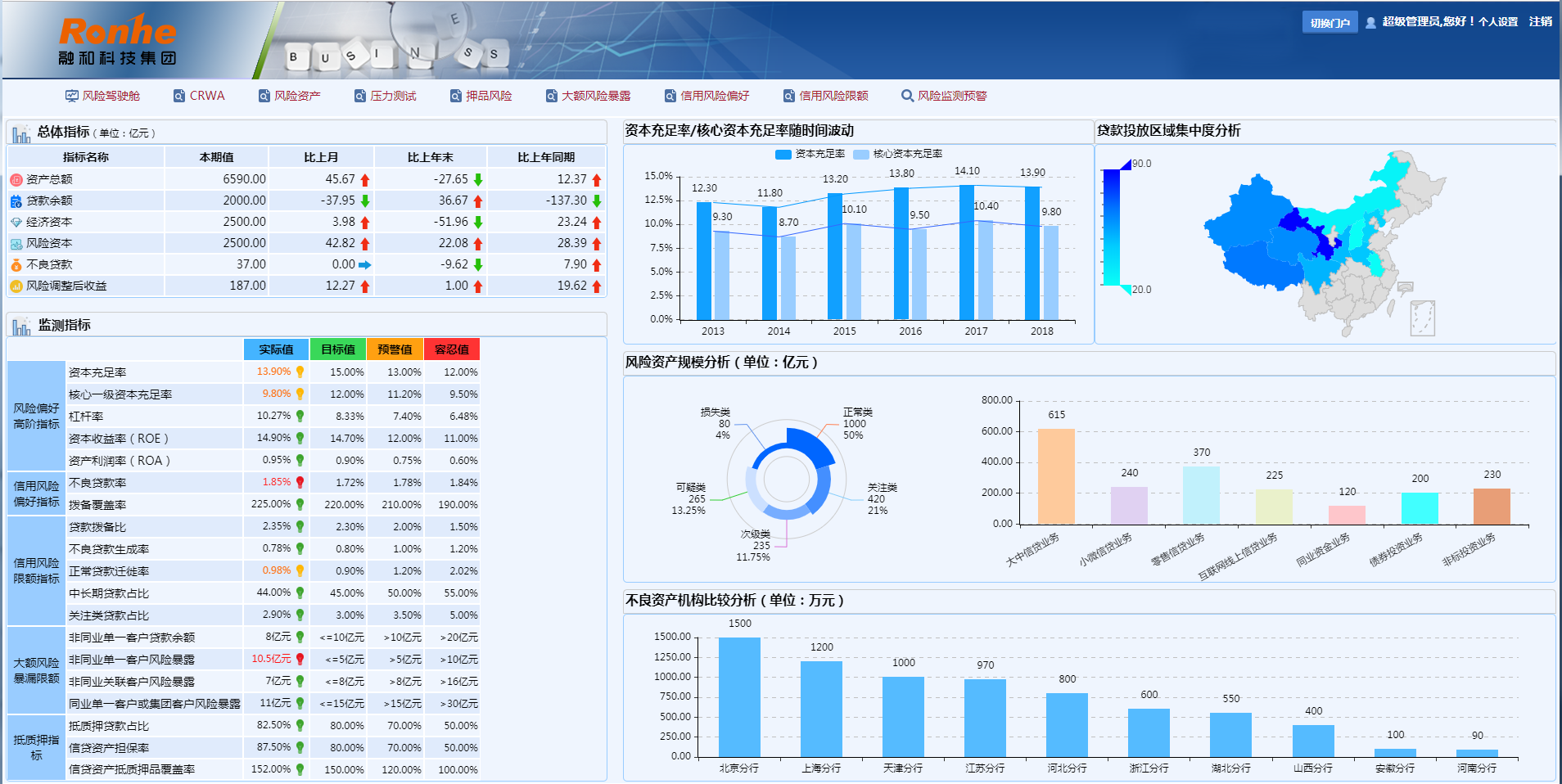This screenshot has width=1562, height=784.
Task: Click the red 资产总额 row icon
Action: click(x=16, y=179)
